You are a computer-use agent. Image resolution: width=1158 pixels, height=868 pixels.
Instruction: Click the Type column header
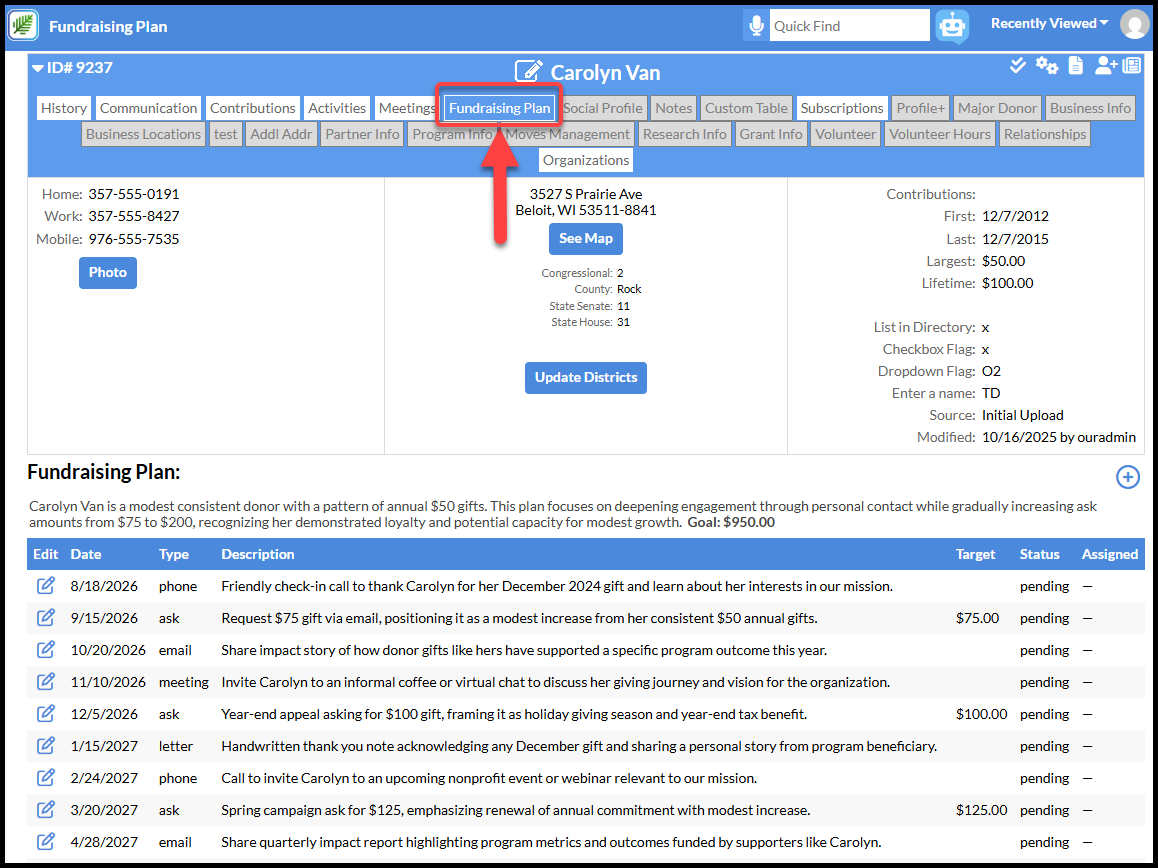(174, 554)
